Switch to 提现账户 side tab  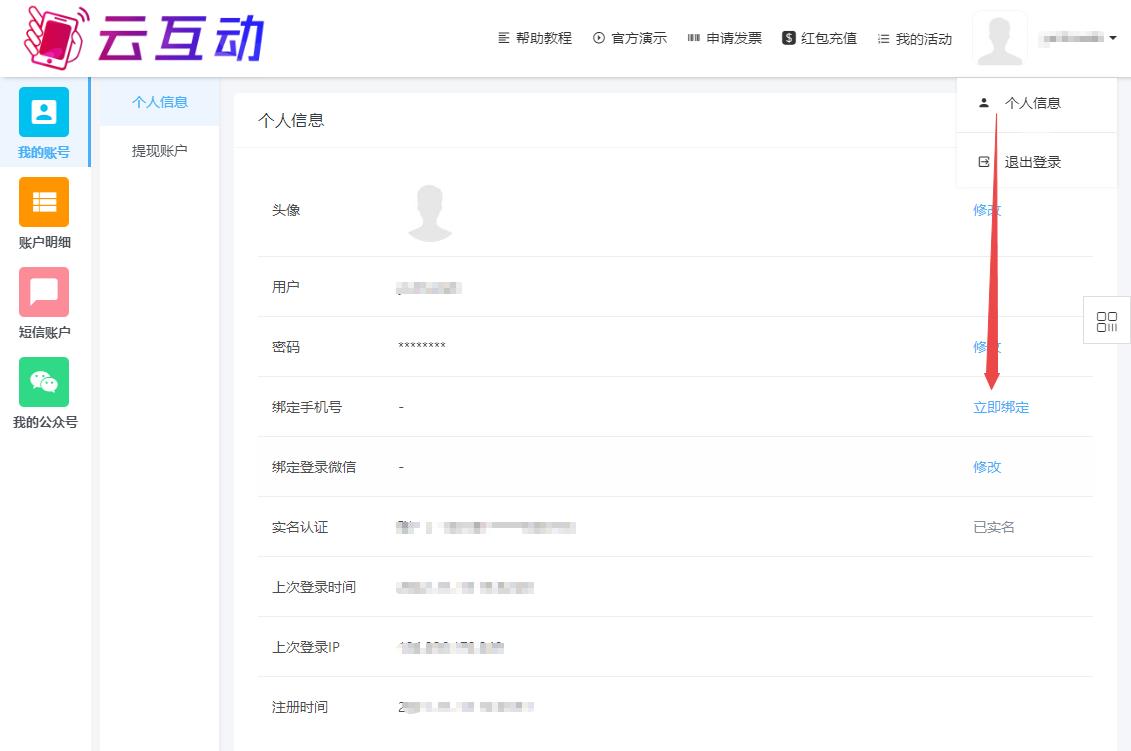pos(160,151)
